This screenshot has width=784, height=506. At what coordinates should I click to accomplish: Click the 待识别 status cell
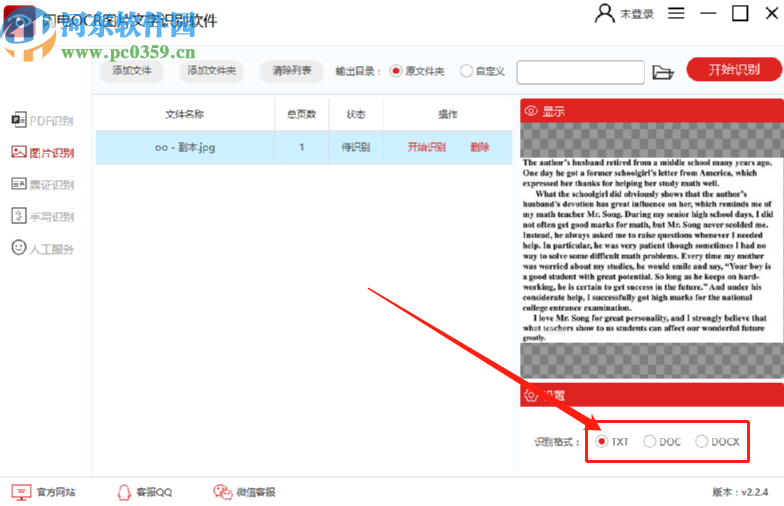[356, 147]
